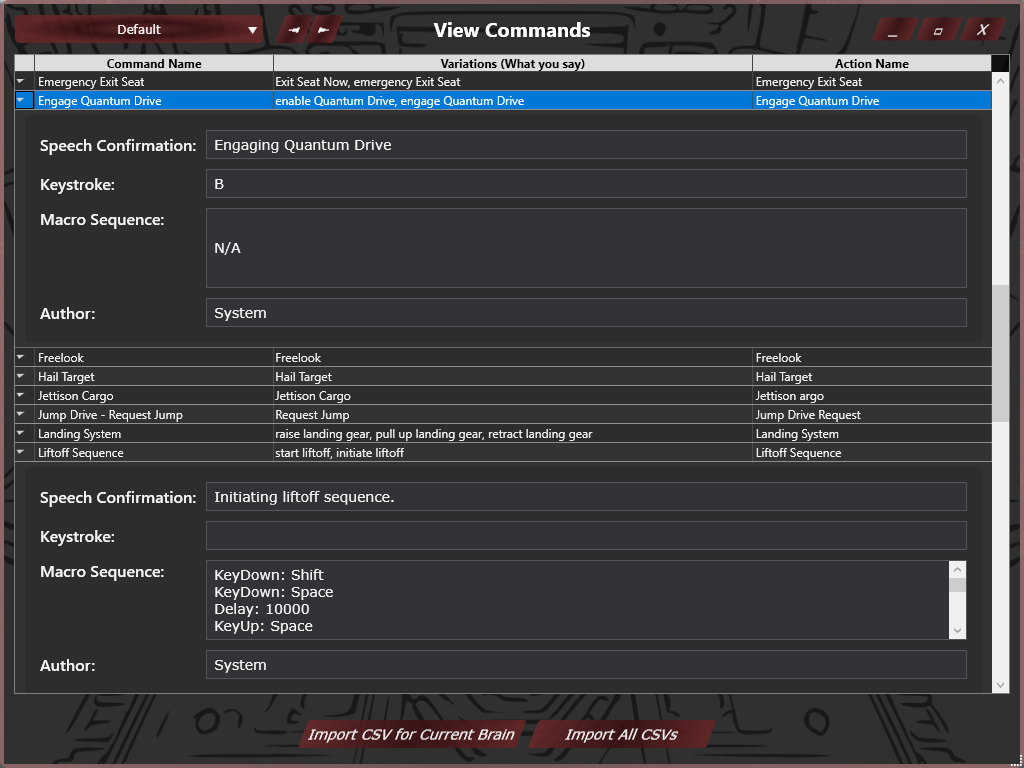Viewport: 1024px width, 768px height.
Task: Expand the Jump Drive - Request Jump row
Action: [x=22, y=415]
